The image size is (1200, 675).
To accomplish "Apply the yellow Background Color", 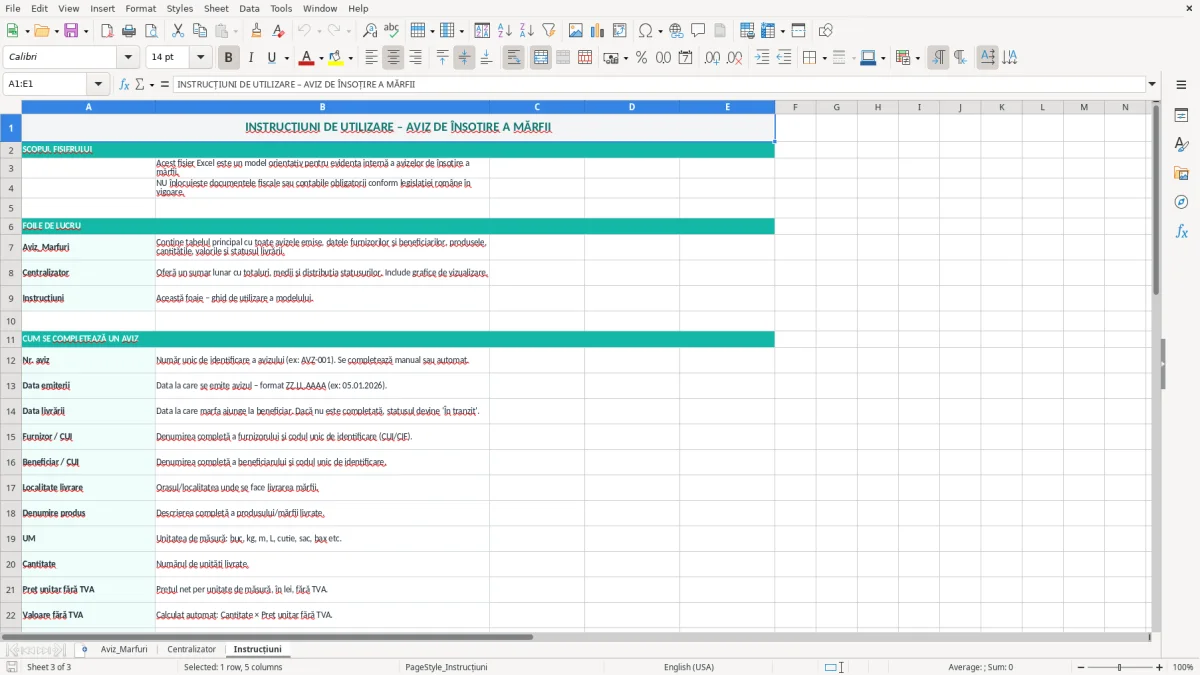I will [336, 58].
